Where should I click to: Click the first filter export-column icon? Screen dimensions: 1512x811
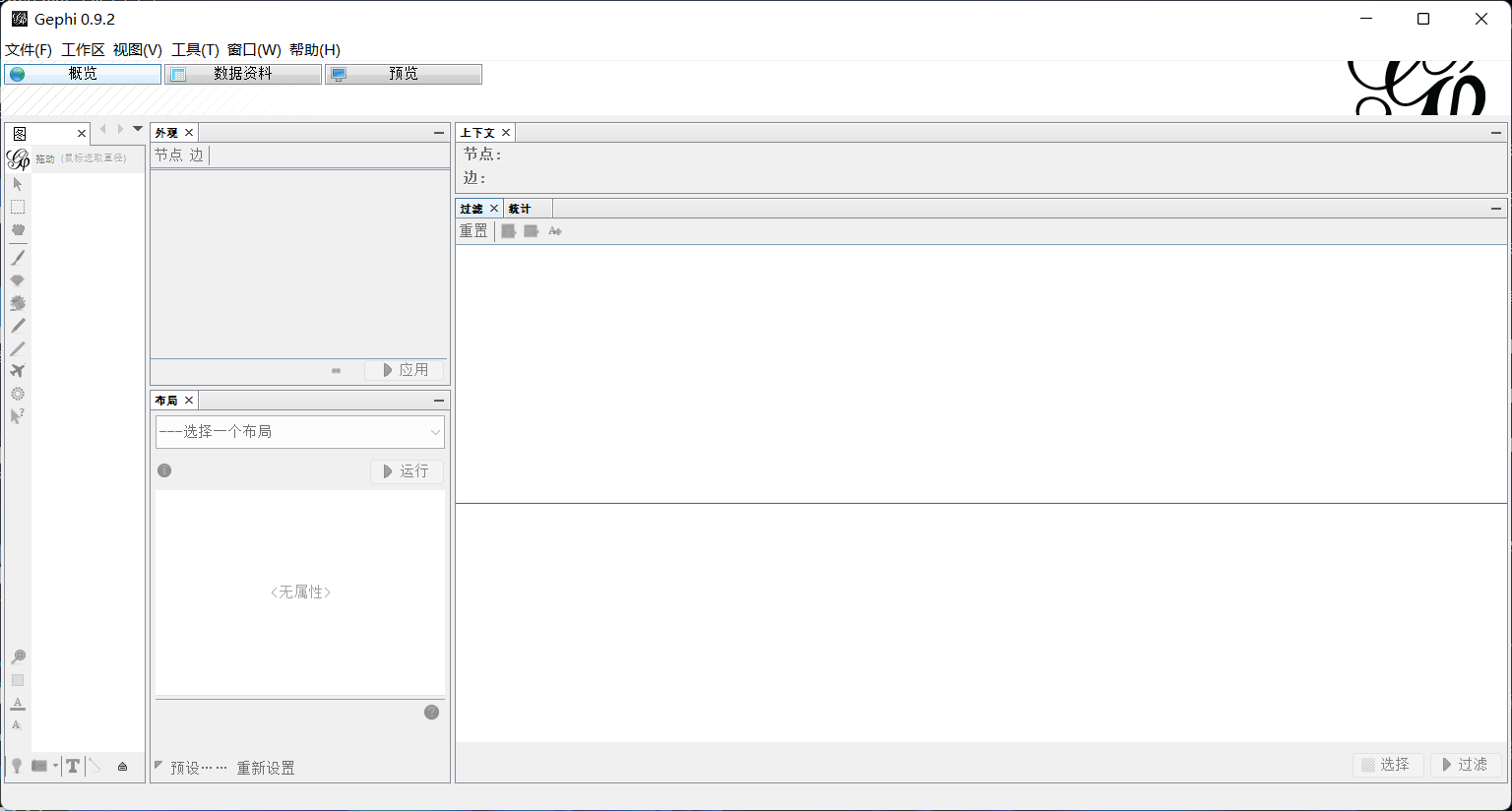point(509,231)
